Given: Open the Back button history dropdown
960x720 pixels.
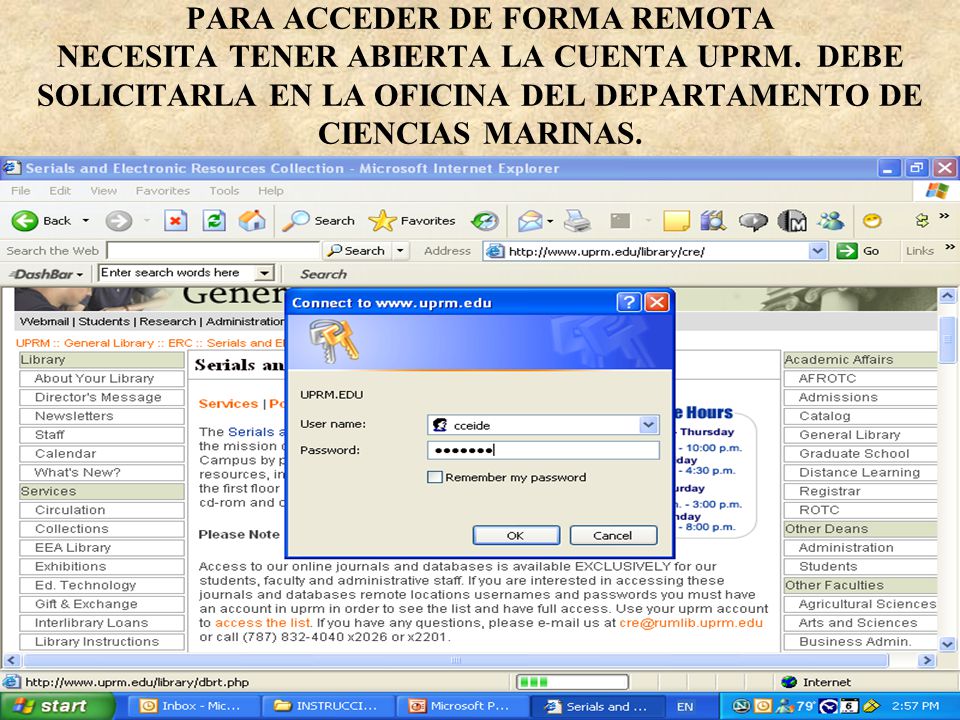Looking at the screenshot, I should point(86,220).
